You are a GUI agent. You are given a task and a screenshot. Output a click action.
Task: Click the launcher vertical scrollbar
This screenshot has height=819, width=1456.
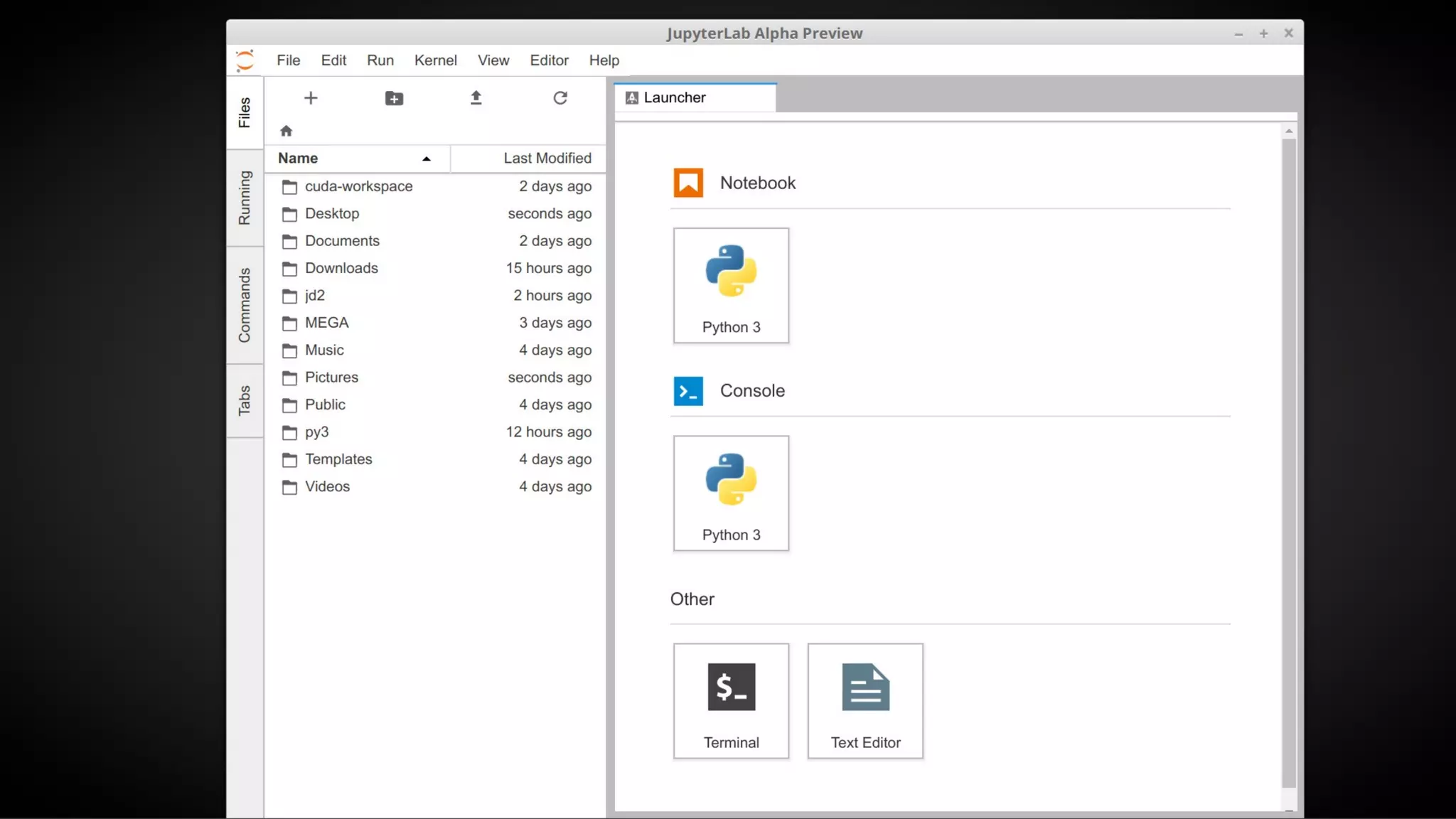pos(1289,463)
